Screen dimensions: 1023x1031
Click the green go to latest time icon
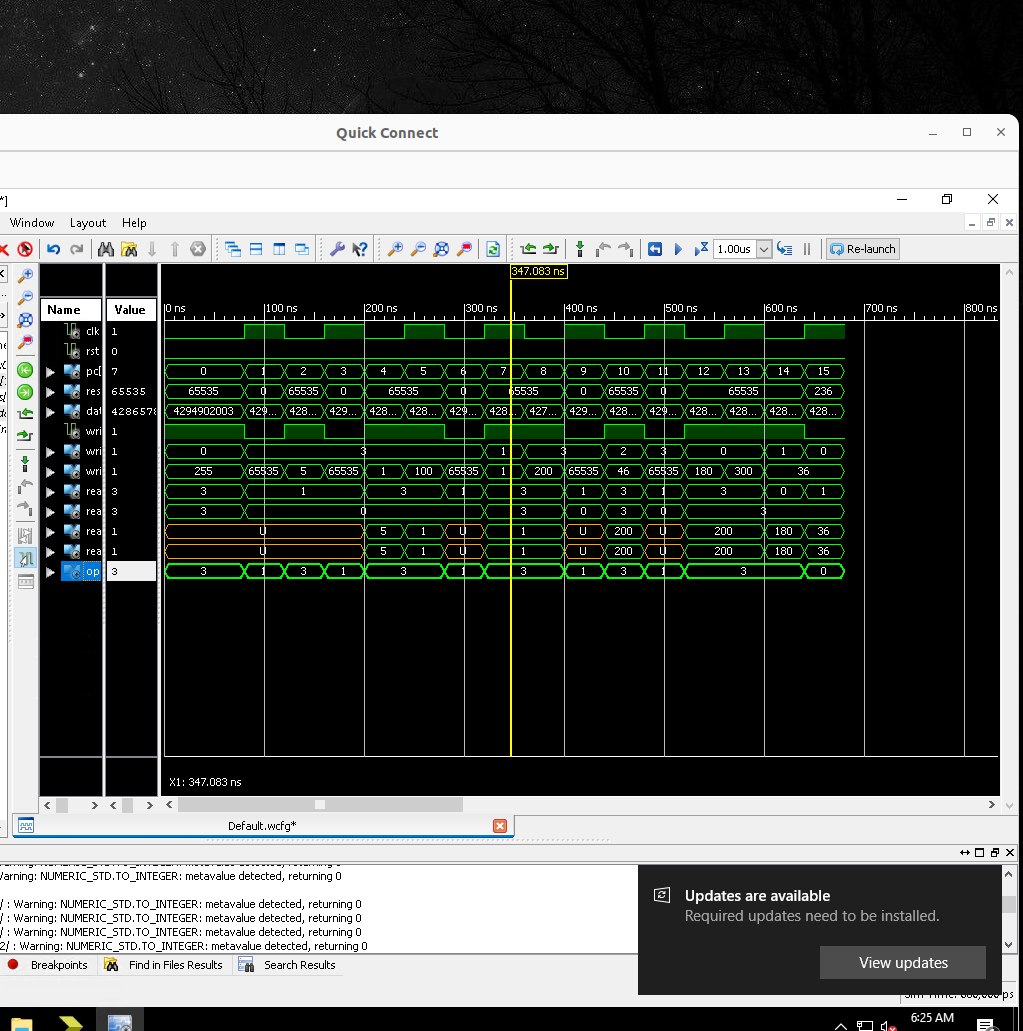coord(26,392)
